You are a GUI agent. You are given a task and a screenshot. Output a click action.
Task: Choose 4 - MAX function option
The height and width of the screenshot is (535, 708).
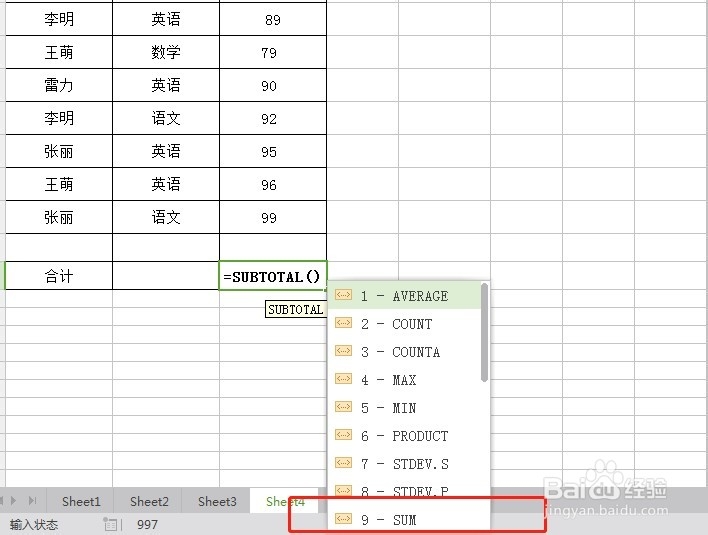(404, 380)
